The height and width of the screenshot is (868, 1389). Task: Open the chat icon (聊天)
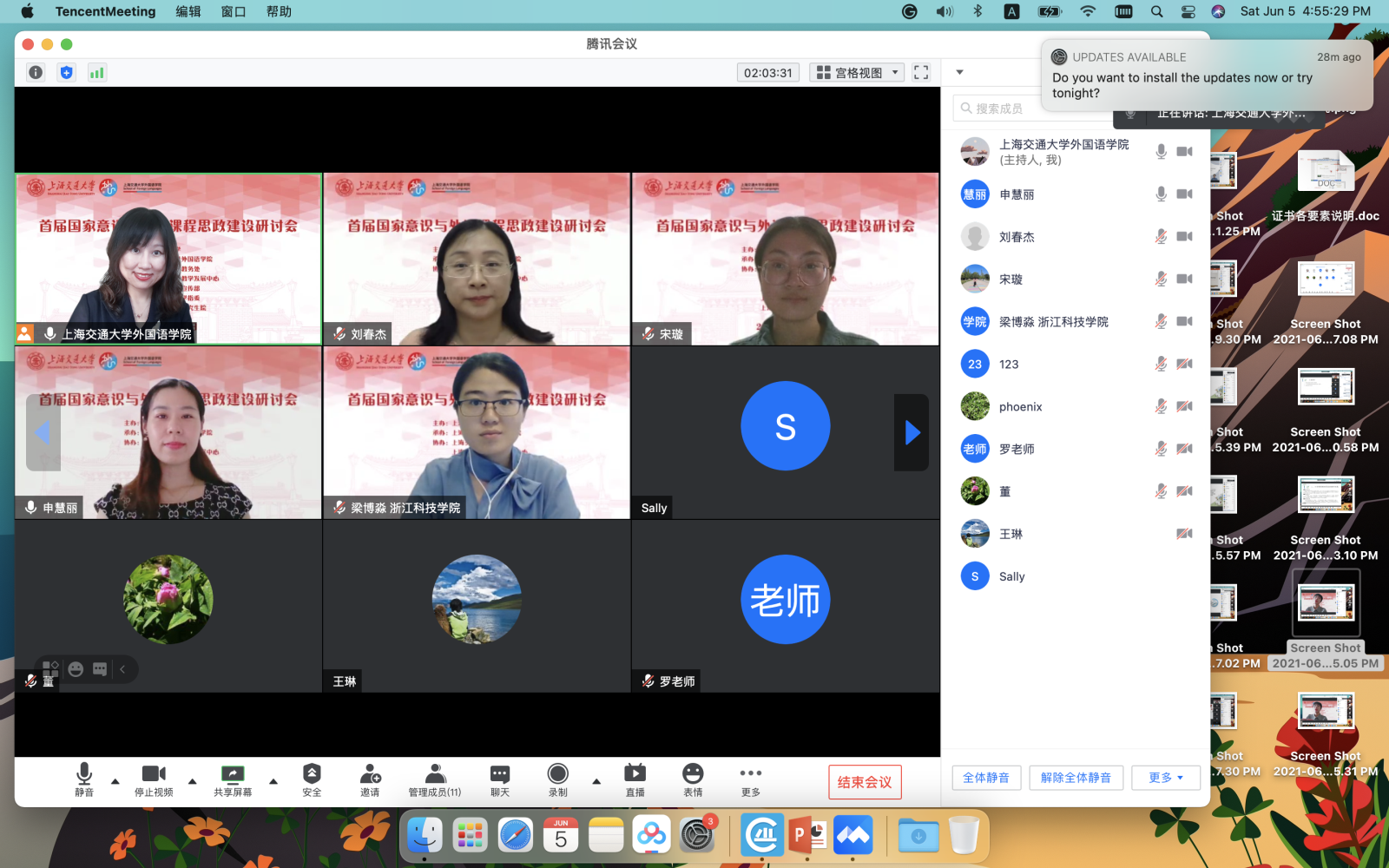coord(500,774)
